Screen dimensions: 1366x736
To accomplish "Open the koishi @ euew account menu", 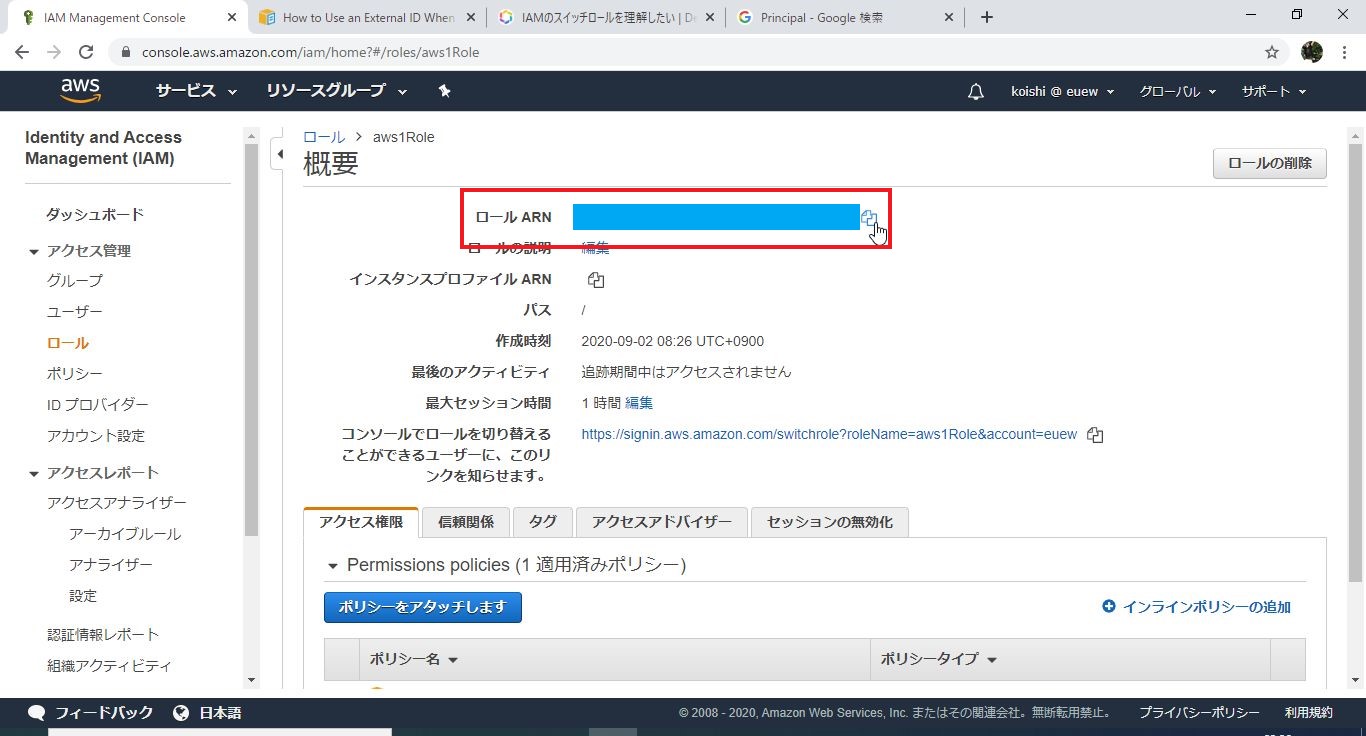I will click(x=1063, y=91).
